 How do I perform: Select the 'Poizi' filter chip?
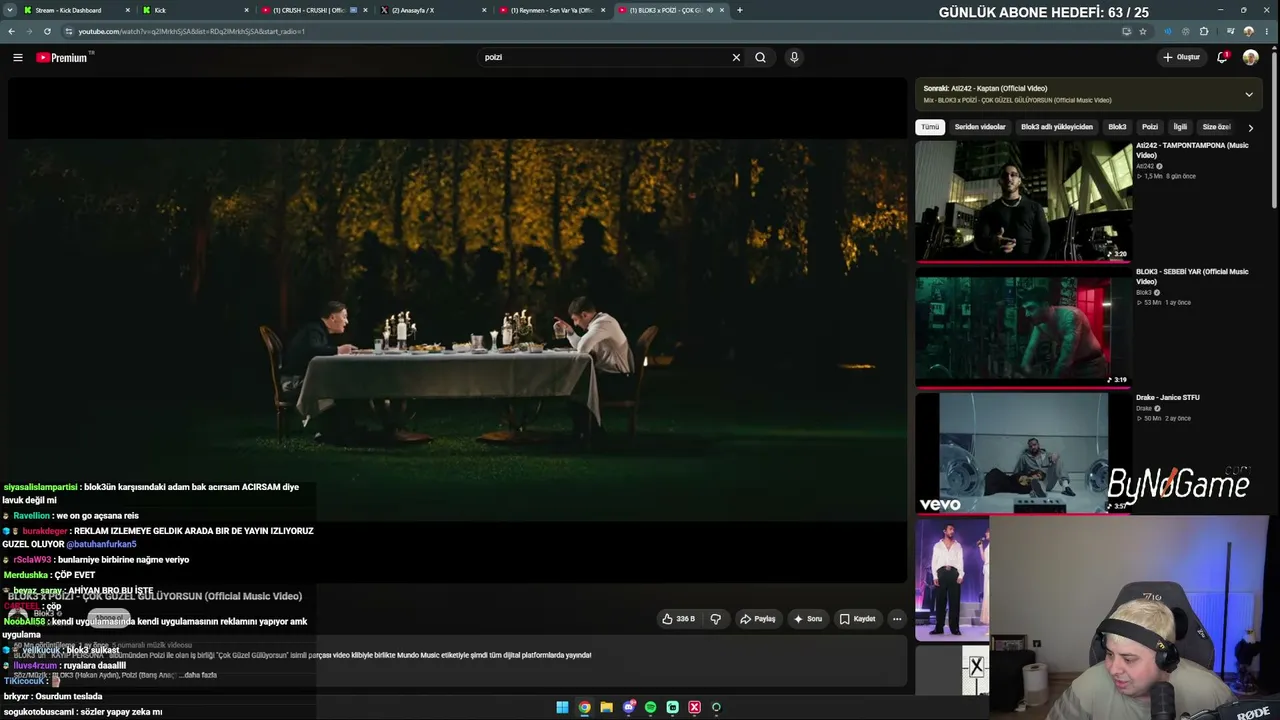pos(1150,127)
